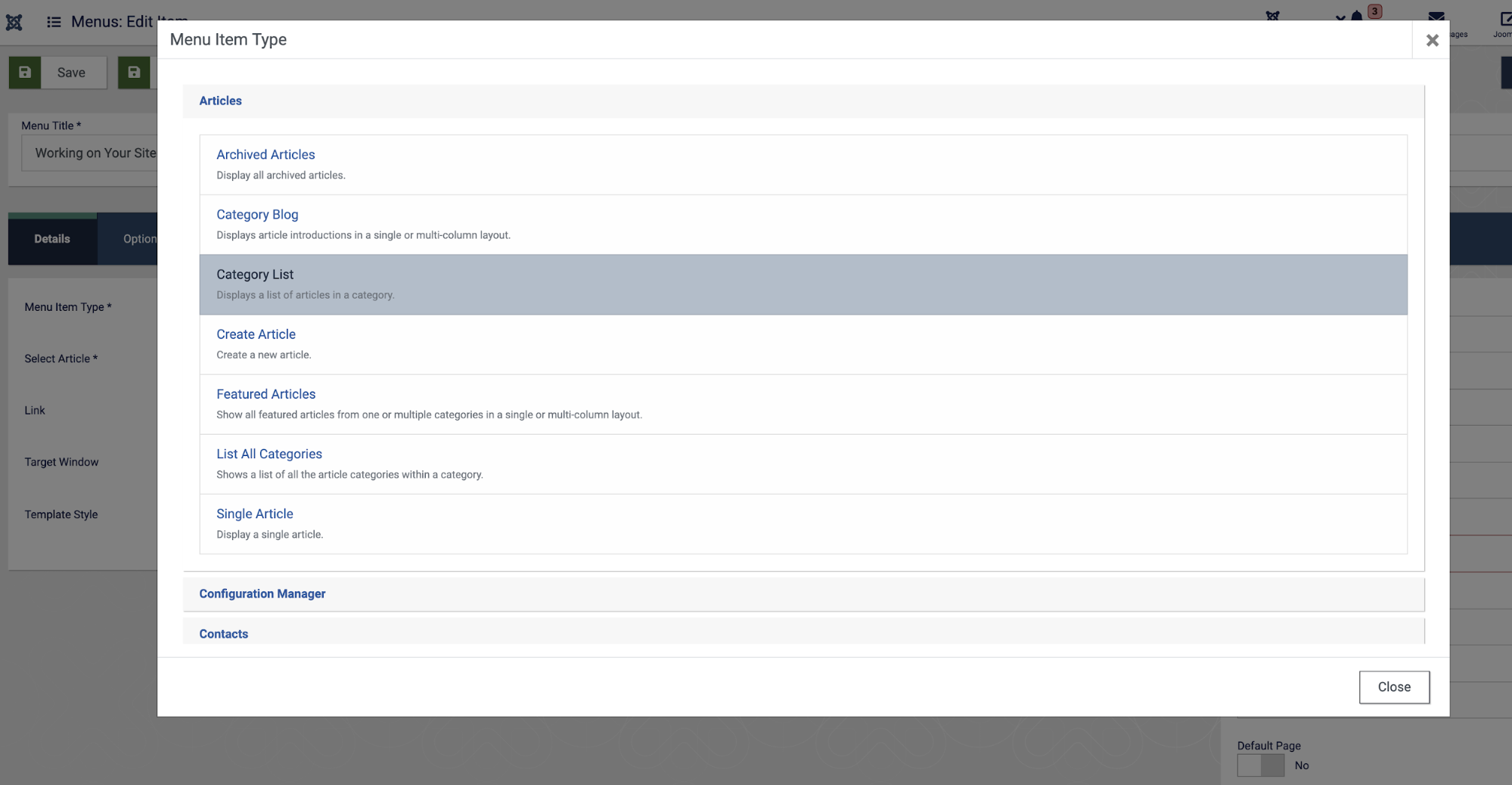The height and width of the screenshot is (785, 1512).
Task: Collapse the Articles section header
Action: (x=220, y=101)
